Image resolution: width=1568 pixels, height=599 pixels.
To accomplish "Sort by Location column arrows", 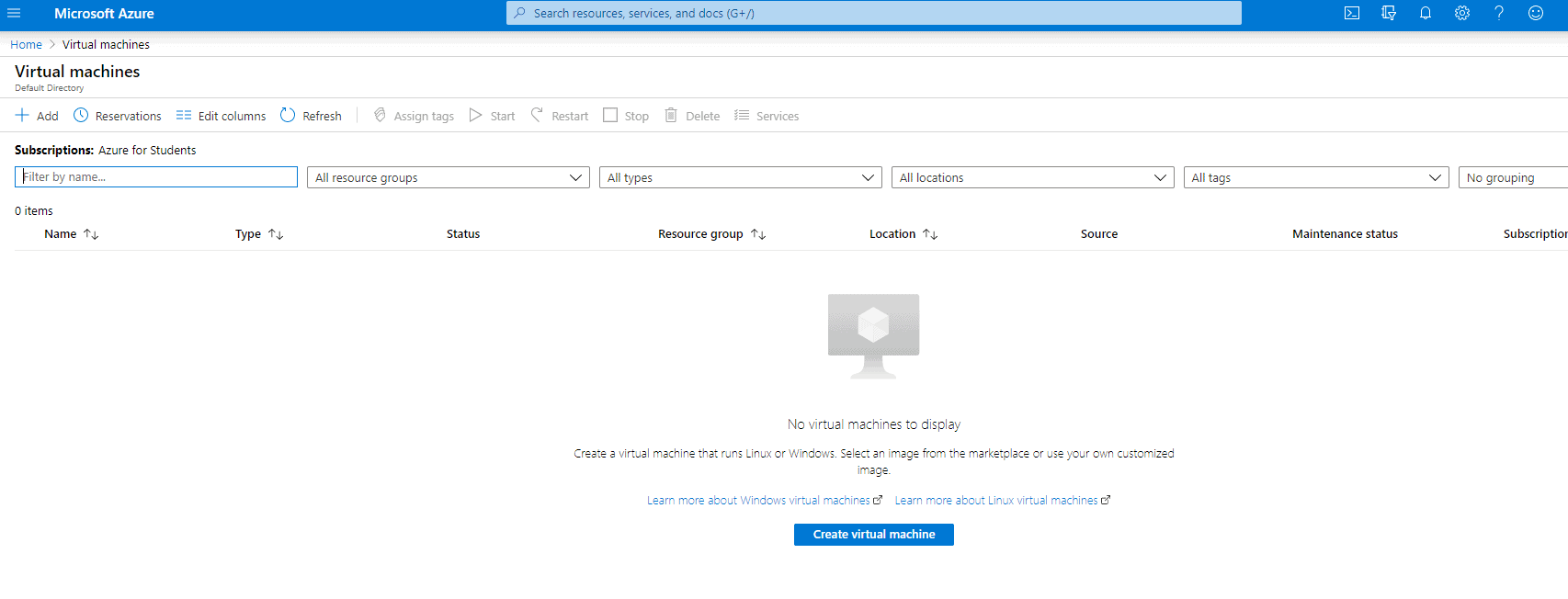I will point(930,234).
